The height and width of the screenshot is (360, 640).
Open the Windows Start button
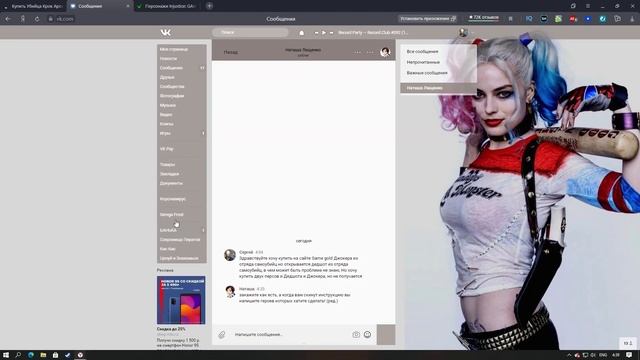click(x=6, y=355)
